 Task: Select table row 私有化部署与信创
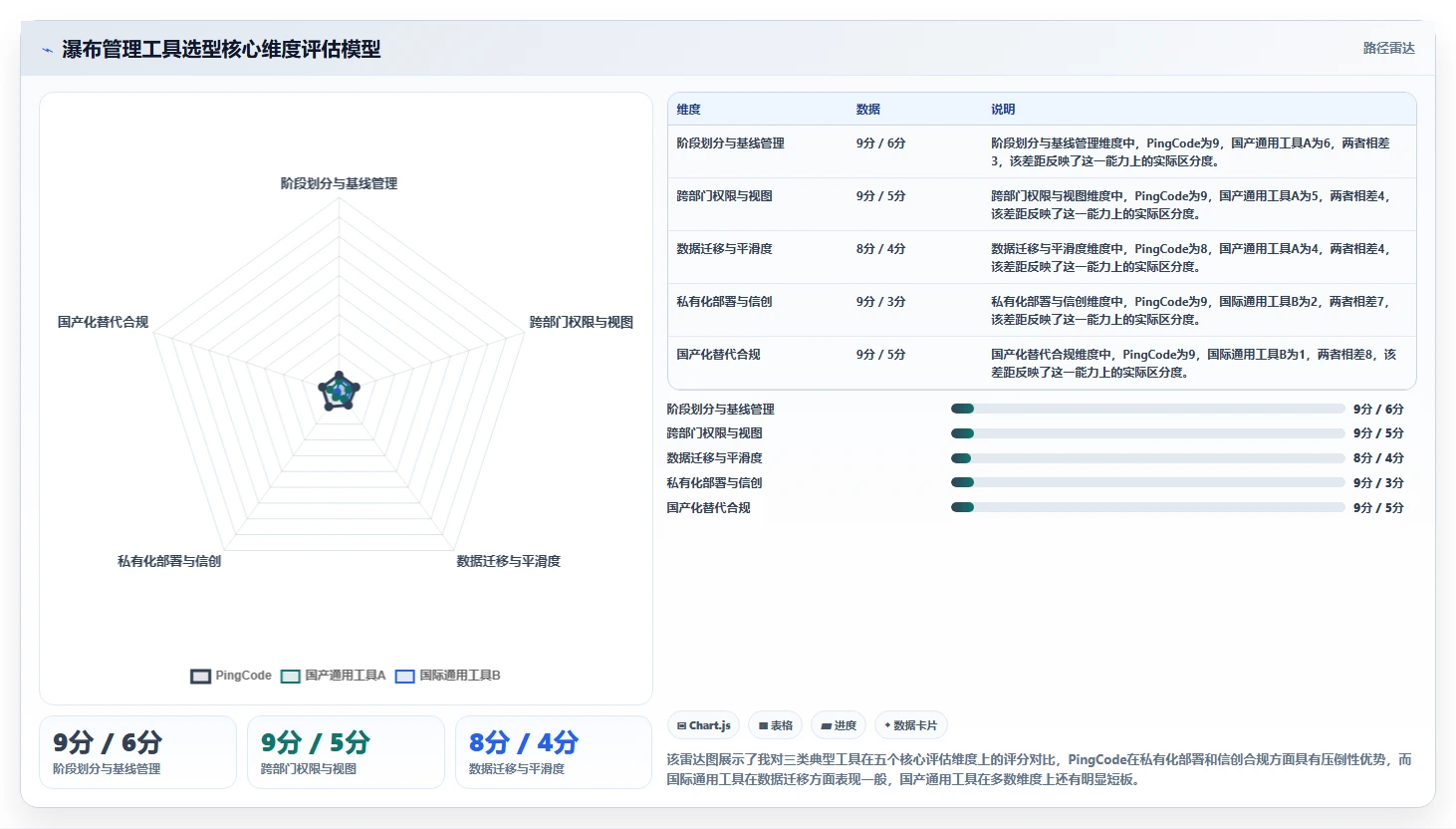pyautogui.click(x=1042, y=310)
